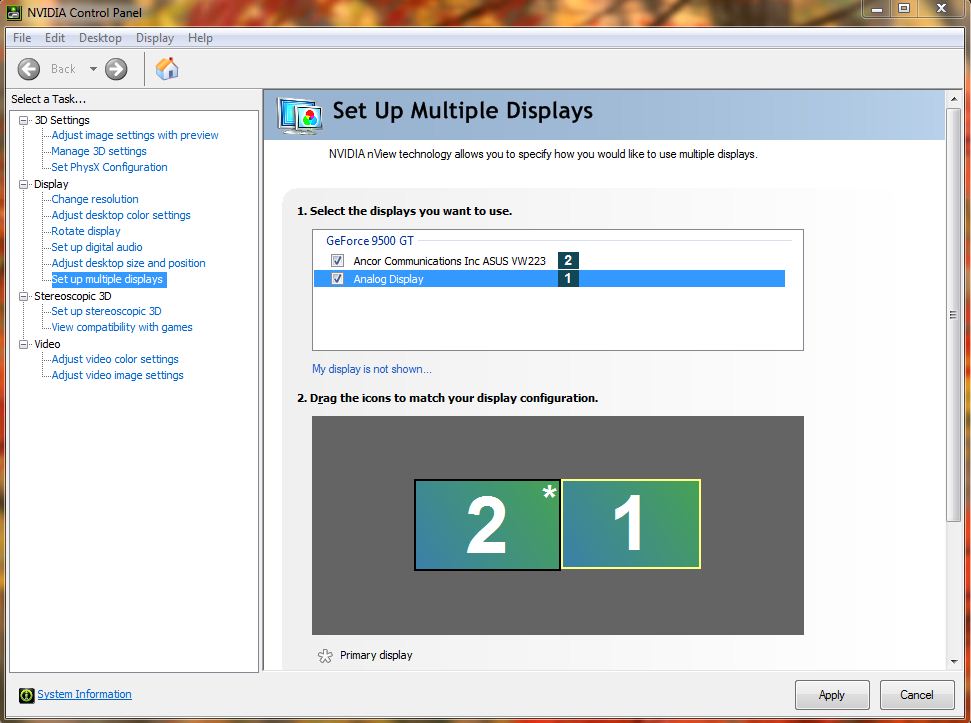Screen dimensions: 971x723
Task: Open Set up stereoscopic 3D
Action: pyautogui.click(x=106, y=311)
